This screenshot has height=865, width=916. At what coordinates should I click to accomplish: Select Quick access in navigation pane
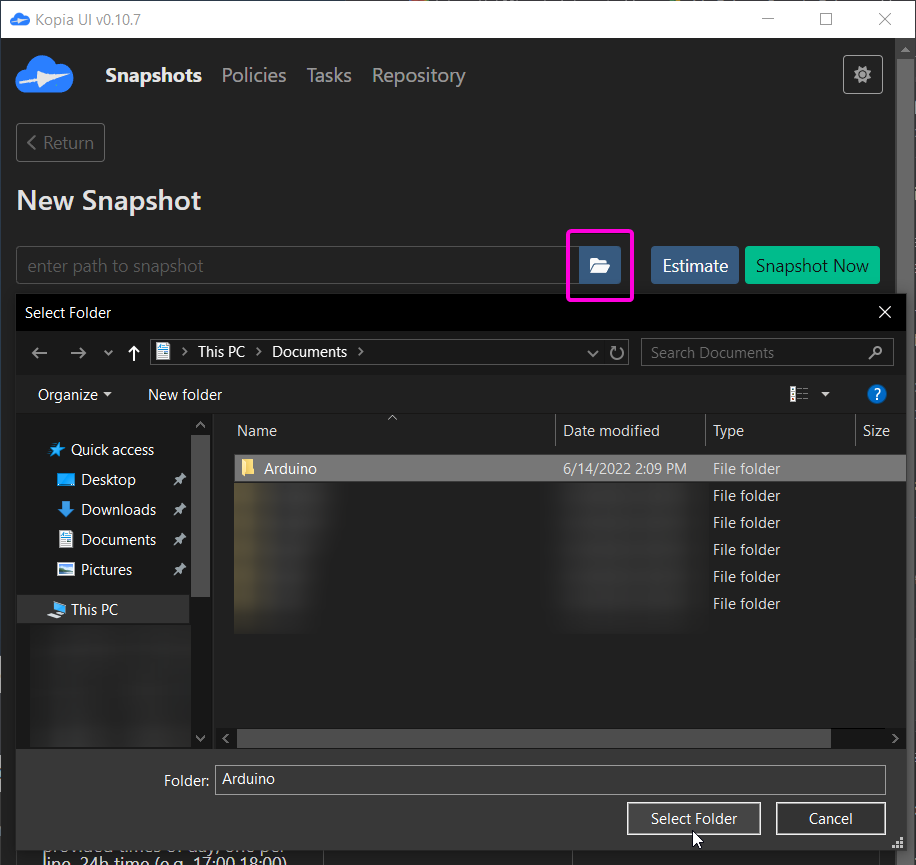pos(102,450)
